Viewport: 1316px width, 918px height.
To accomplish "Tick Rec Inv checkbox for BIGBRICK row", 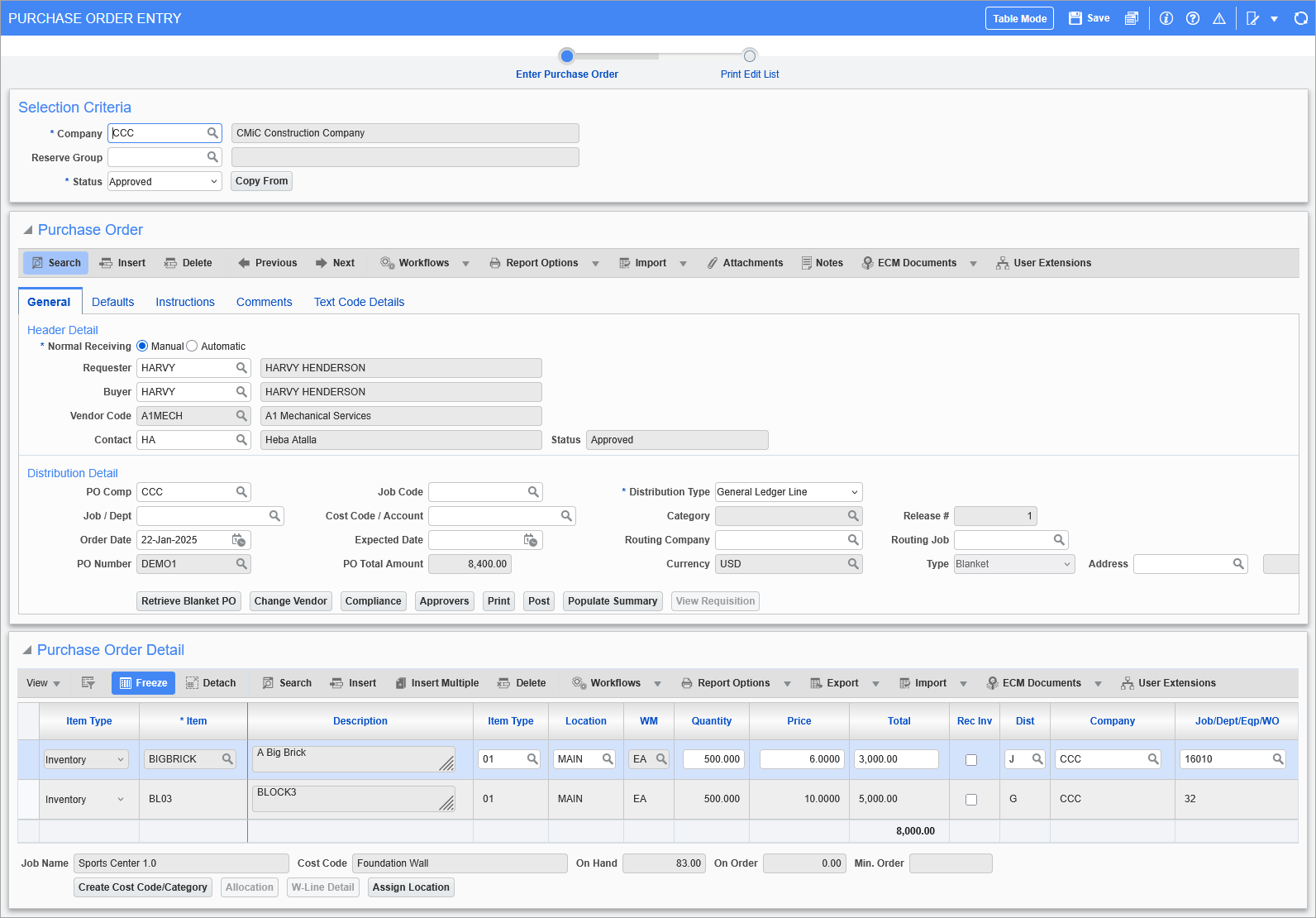I will [971, 760].
